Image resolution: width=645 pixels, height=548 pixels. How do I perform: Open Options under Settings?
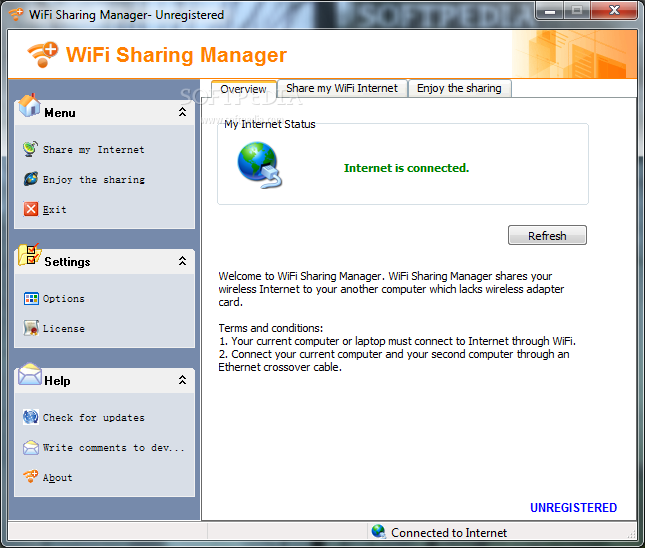coord(64,299)
